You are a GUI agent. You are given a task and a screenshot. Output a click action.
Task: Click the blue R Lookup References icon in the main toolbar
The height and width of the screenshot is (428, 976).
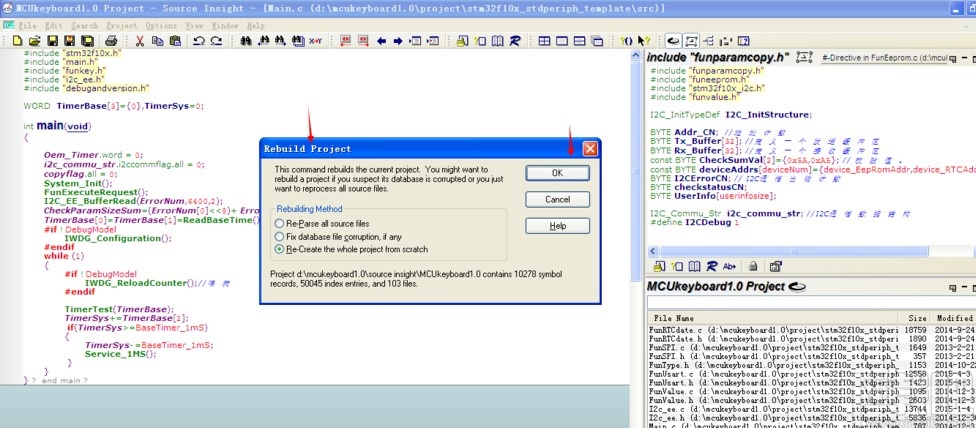click(x=515, y=41)
